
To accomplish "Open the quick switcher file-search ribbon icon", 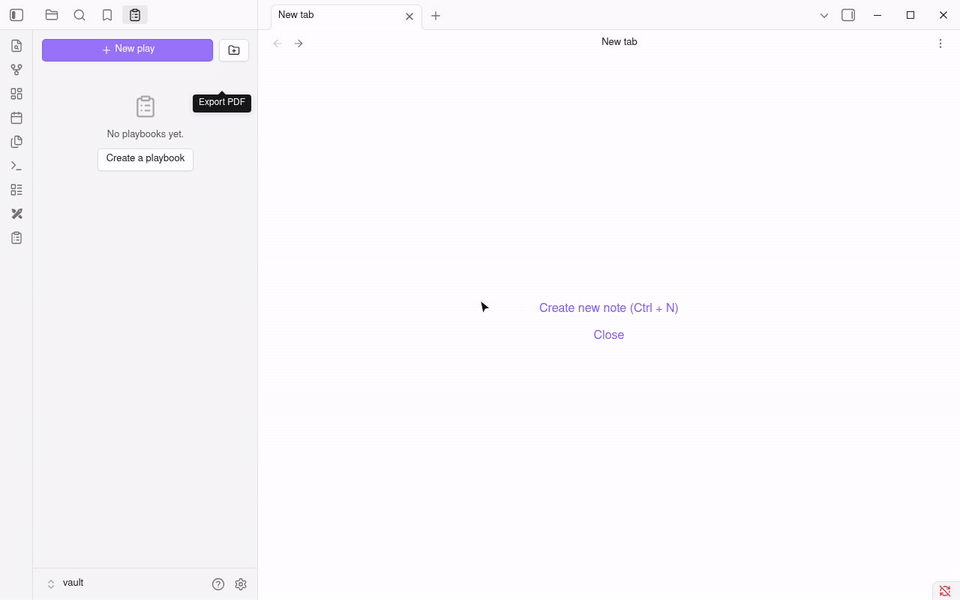I will click(x=17, y=46).
